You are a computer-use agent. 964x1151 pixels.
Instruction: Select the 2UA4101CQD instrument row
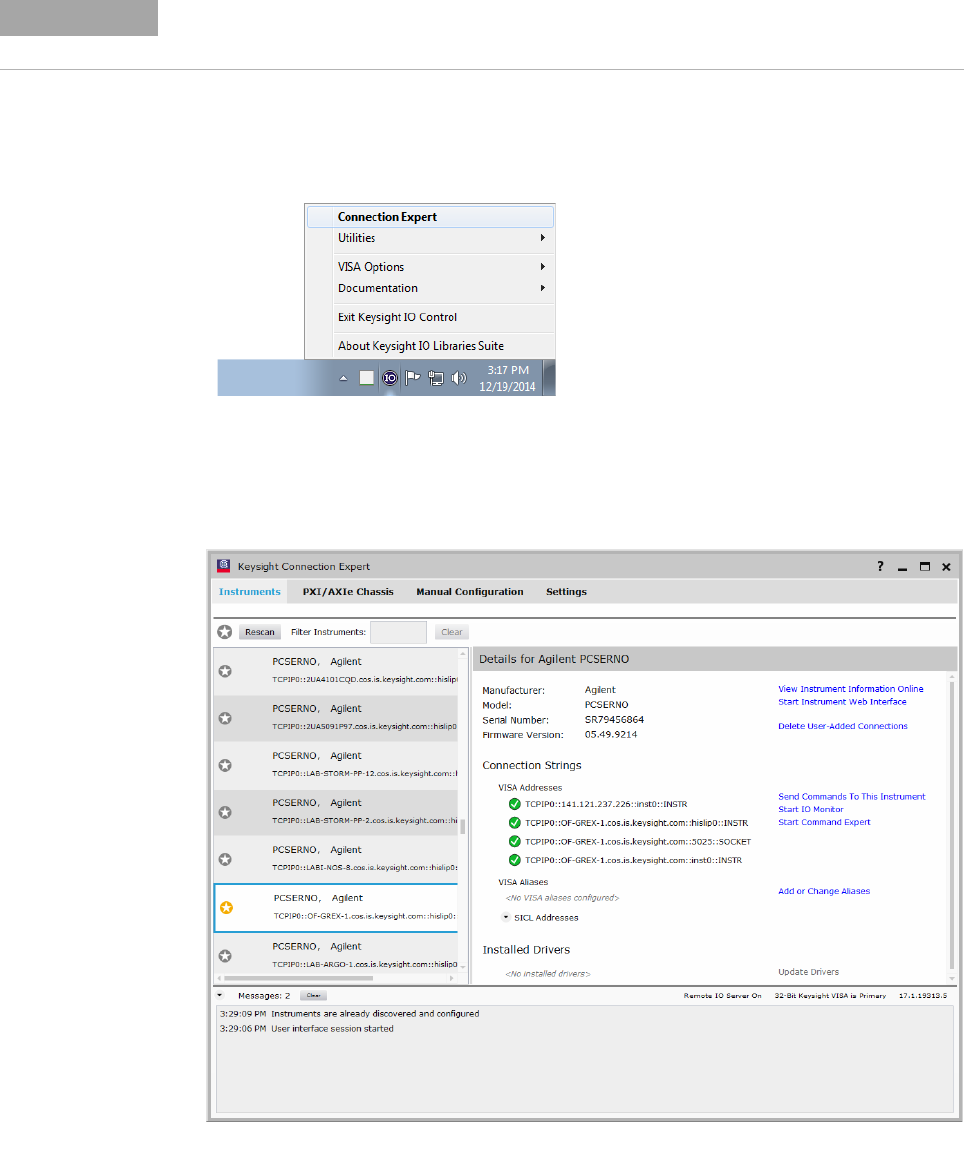click(x=336, y=670)
